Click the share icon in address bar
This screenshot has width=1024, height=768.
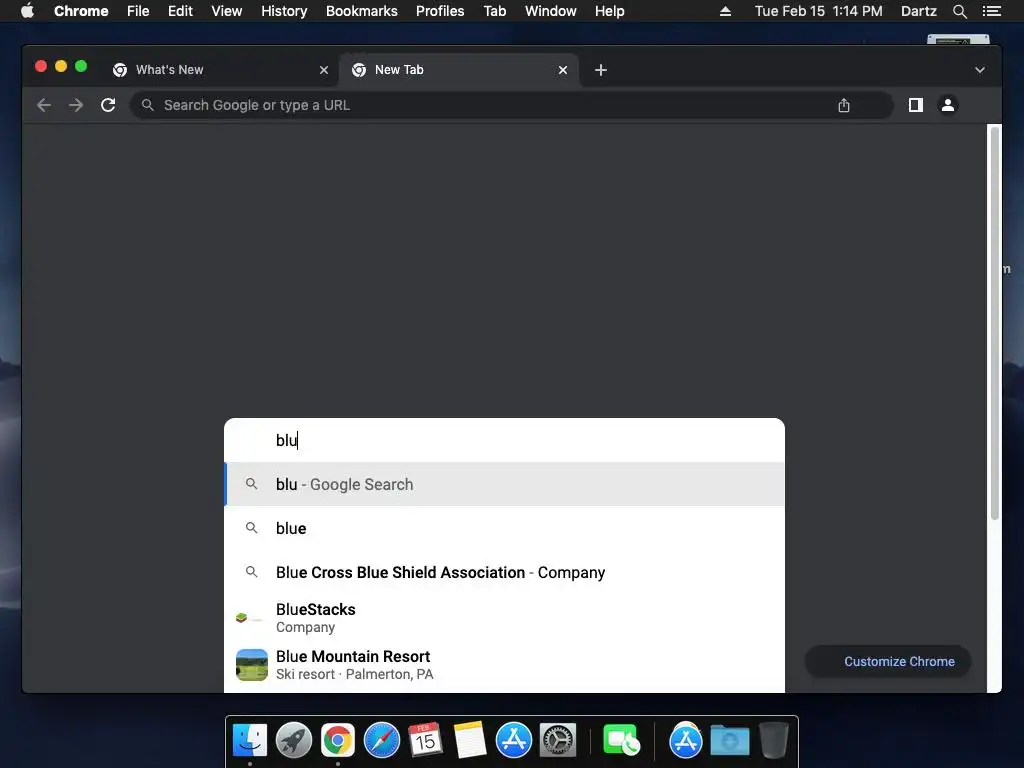point(844,105)
